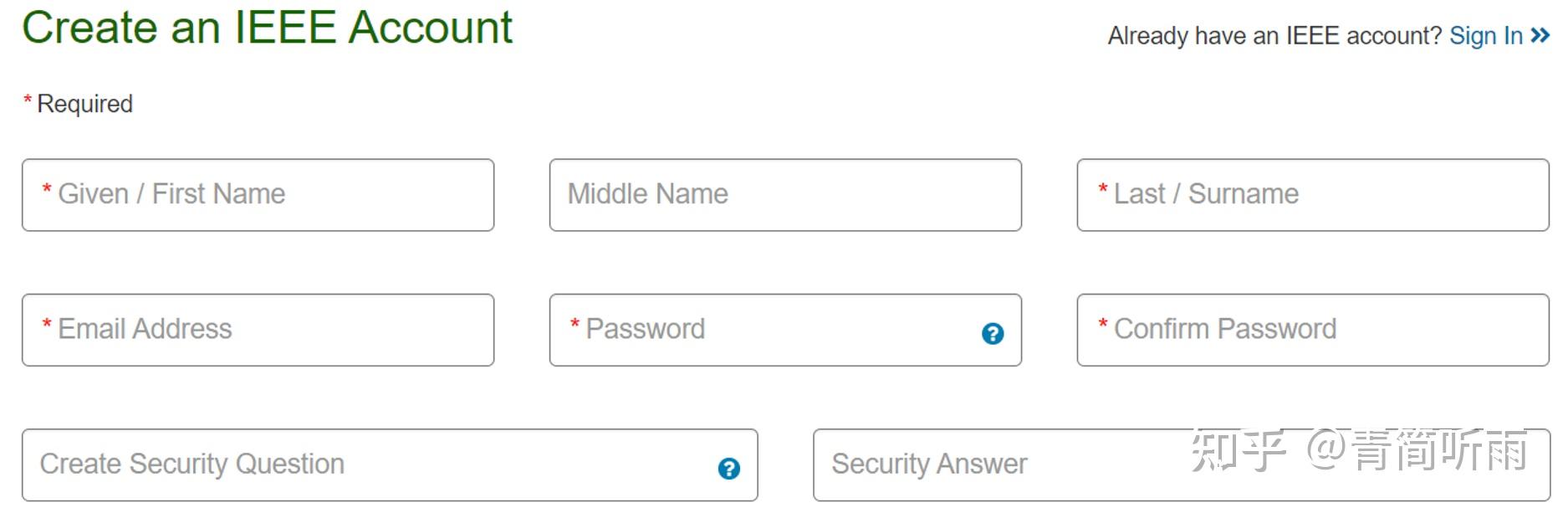Click the Middle Name input
The image size is (1568, 513).
(784, 195)
